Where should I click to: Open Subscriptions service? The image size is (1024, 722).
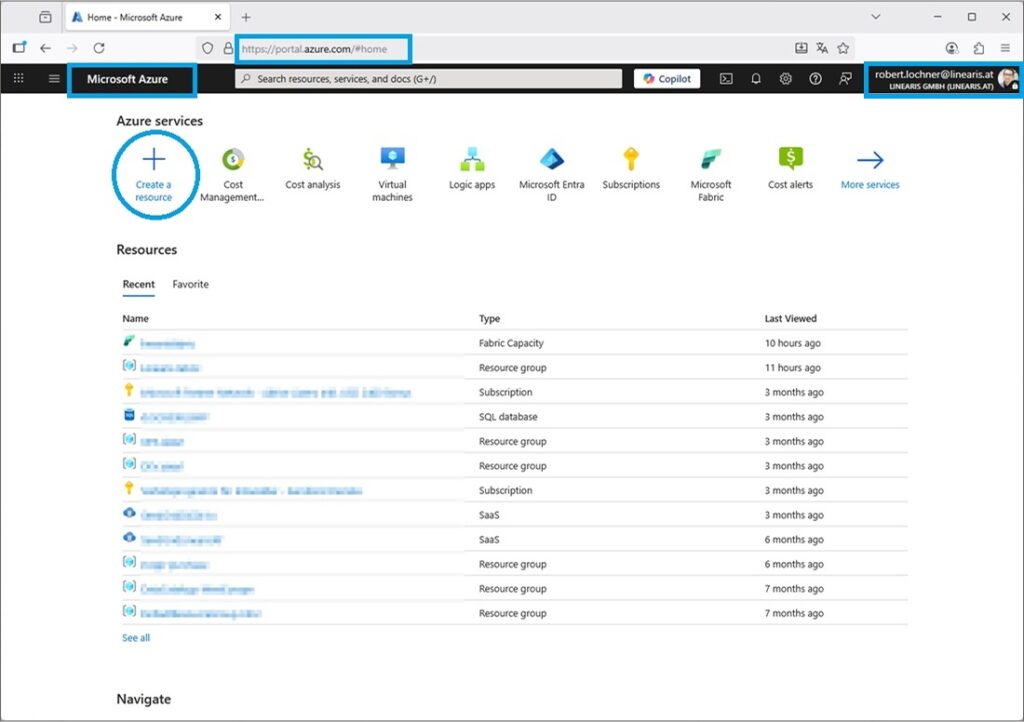[x=631, y=169]
